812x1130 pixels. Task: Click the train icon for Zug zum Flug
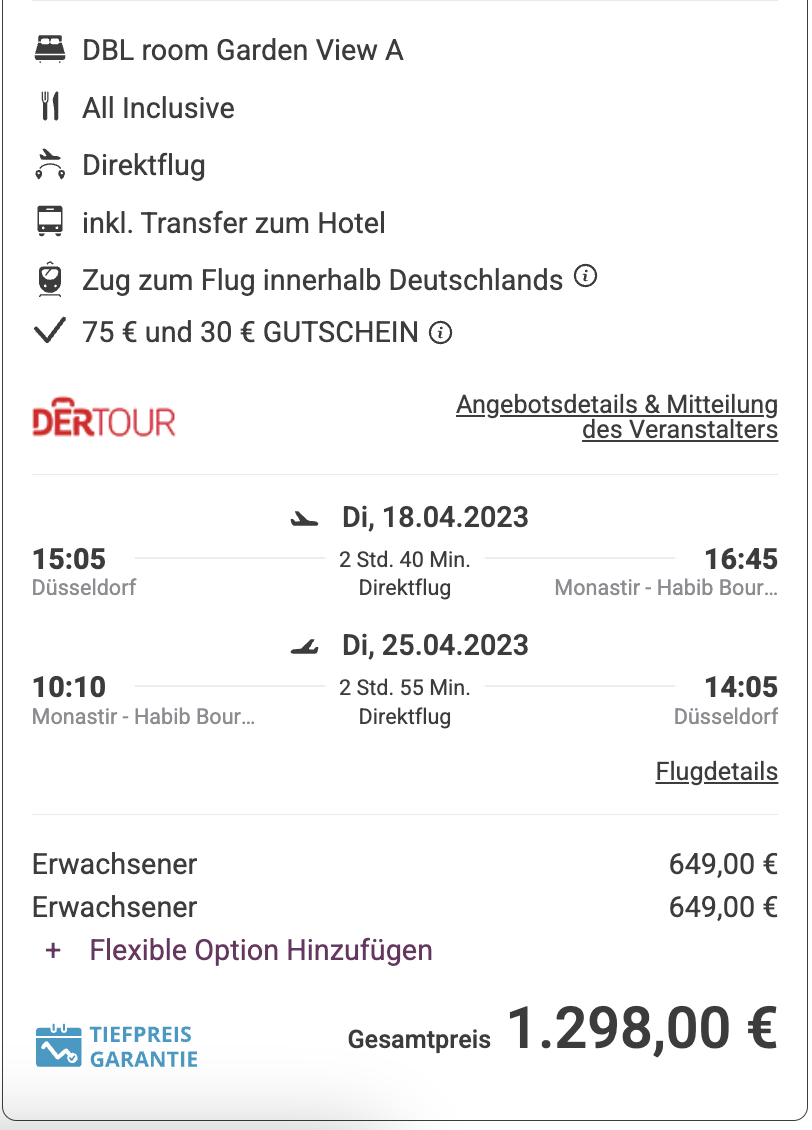(50, 279)
